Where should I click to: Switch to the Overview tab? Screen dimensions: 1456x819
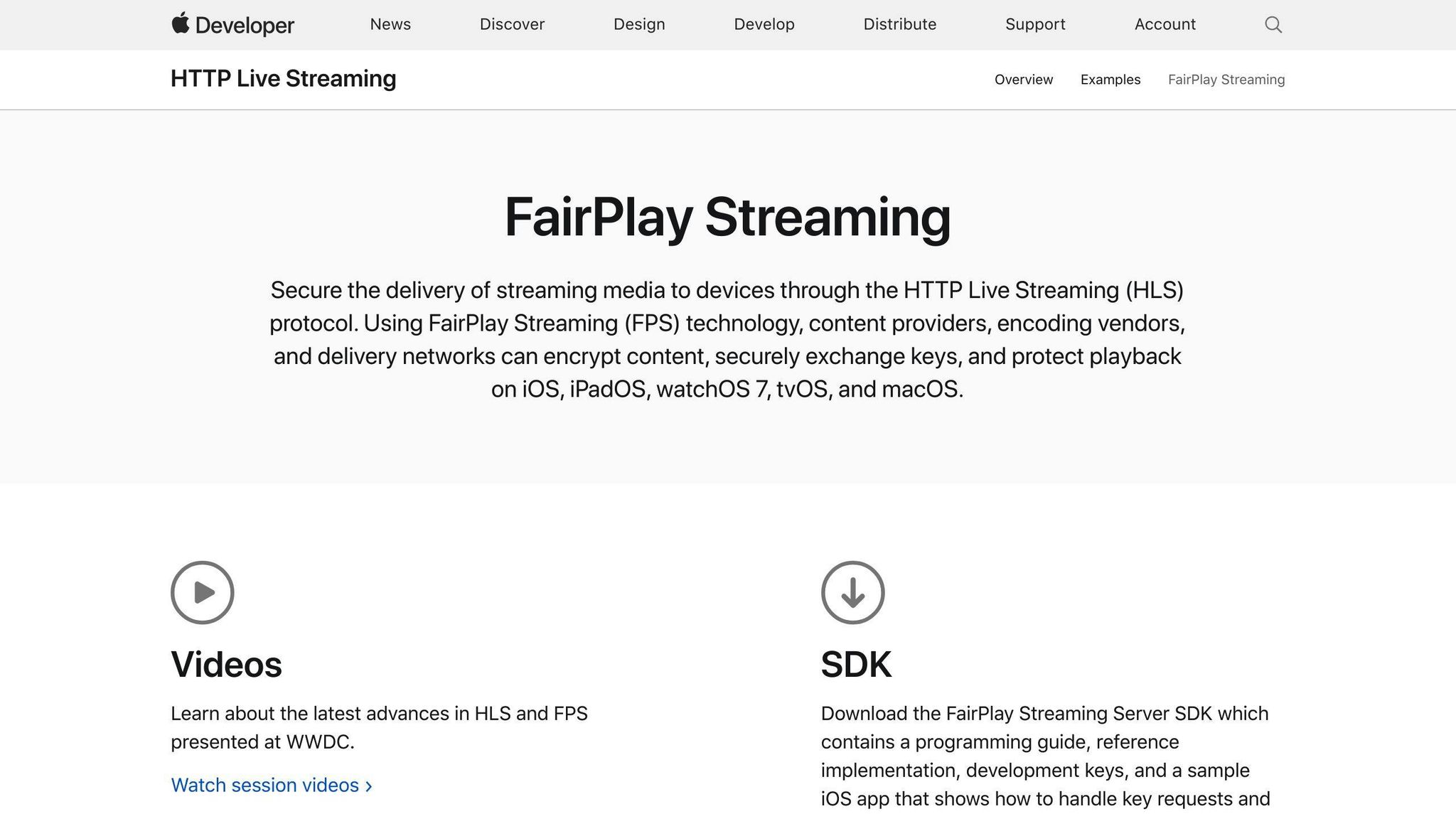(1024, 80)
